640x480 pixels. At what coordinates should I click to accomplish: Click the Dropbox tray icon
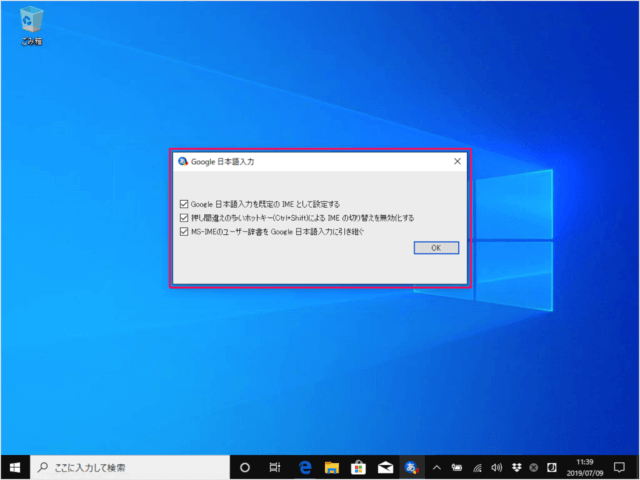click(516, 467)
